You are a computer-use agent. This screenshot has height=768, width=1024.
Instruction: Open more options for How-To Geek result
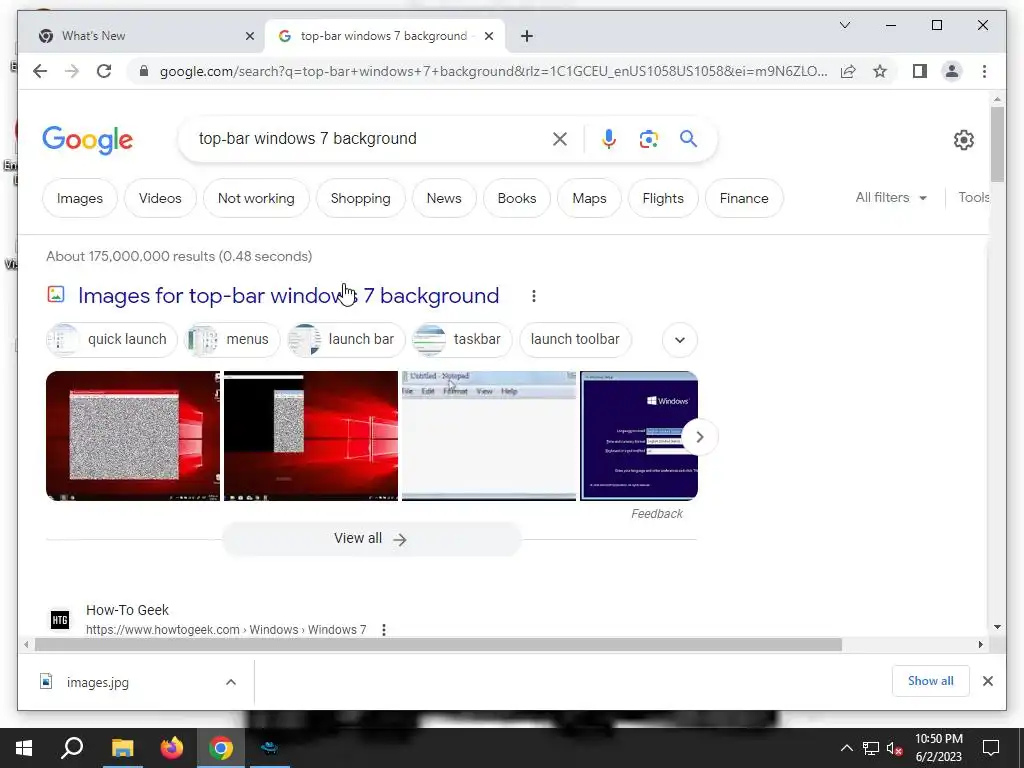coord(384,630)
